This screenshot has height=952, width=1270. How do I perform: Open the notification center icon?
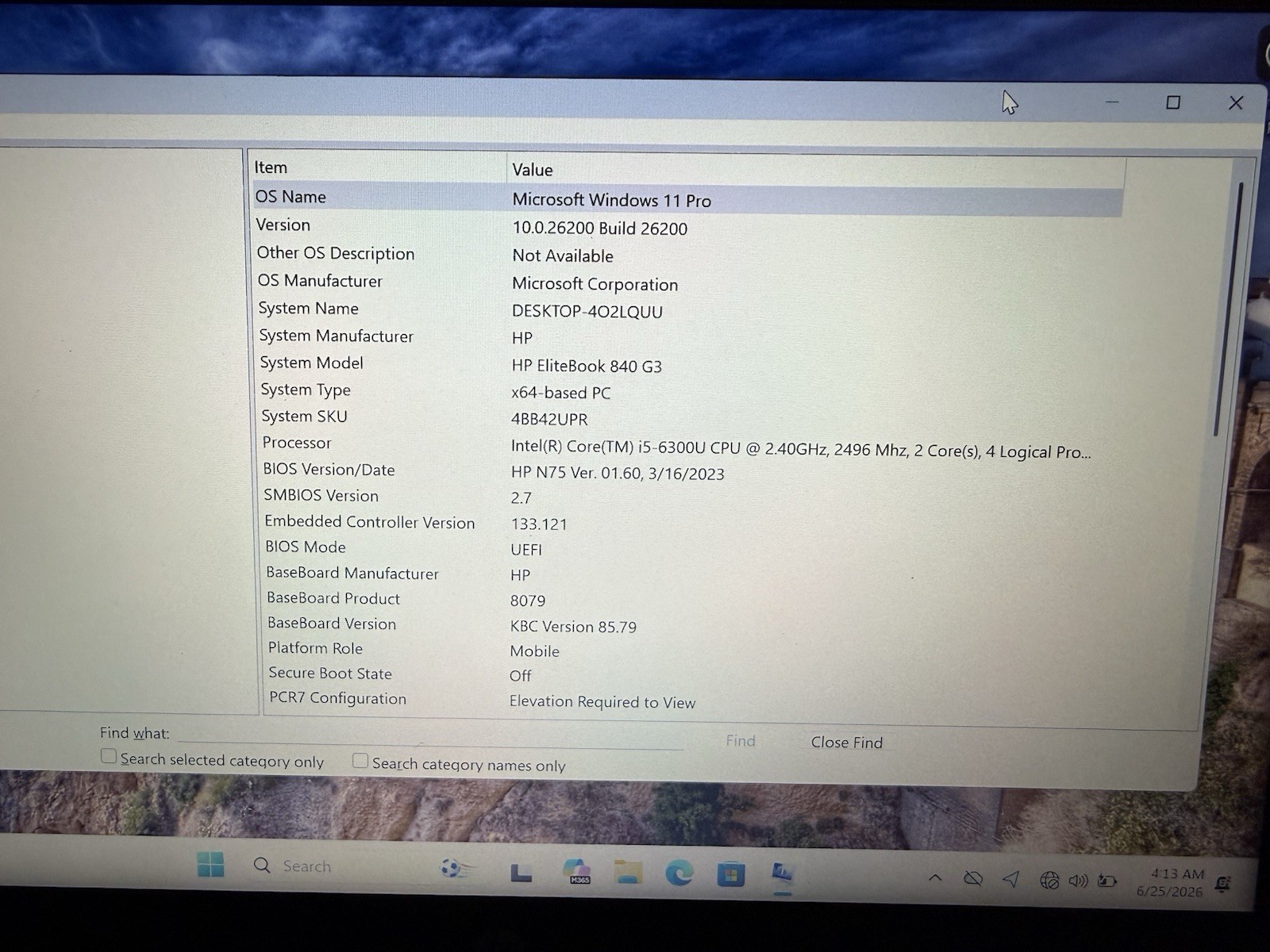(1224, 883)
